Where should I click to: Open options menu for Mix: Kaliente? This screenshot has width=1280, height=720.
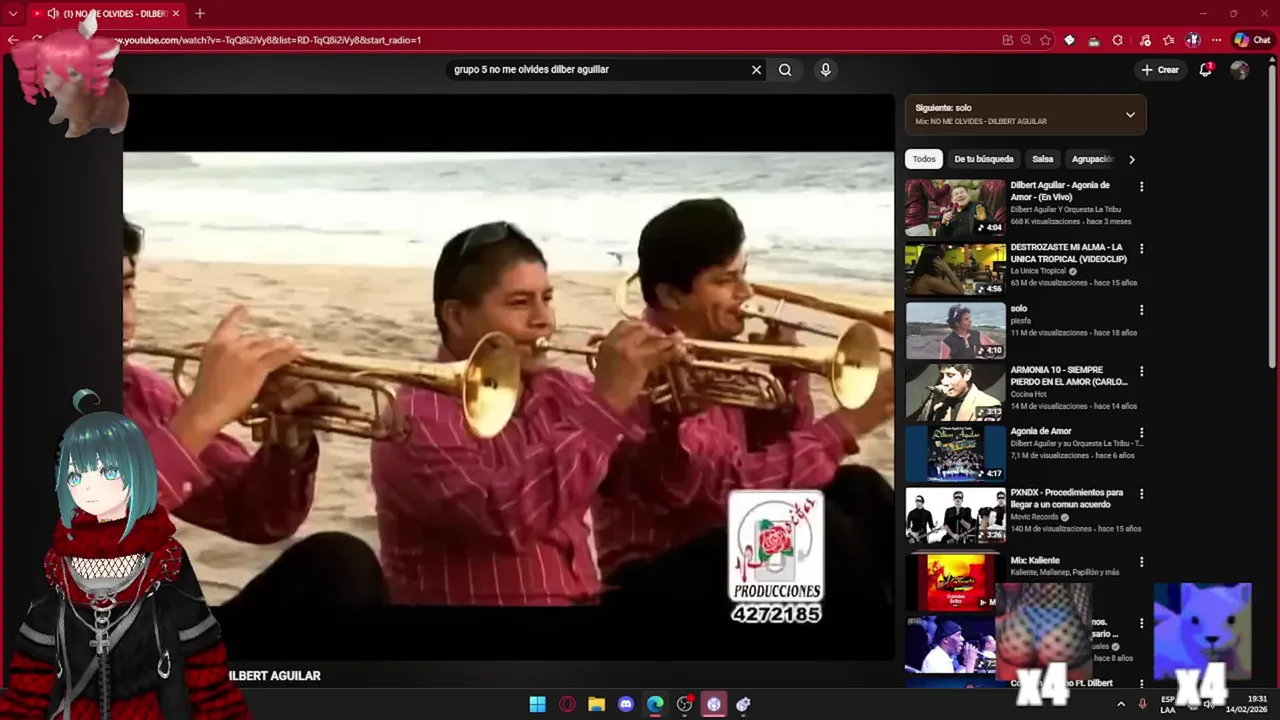pos(1141,562)
